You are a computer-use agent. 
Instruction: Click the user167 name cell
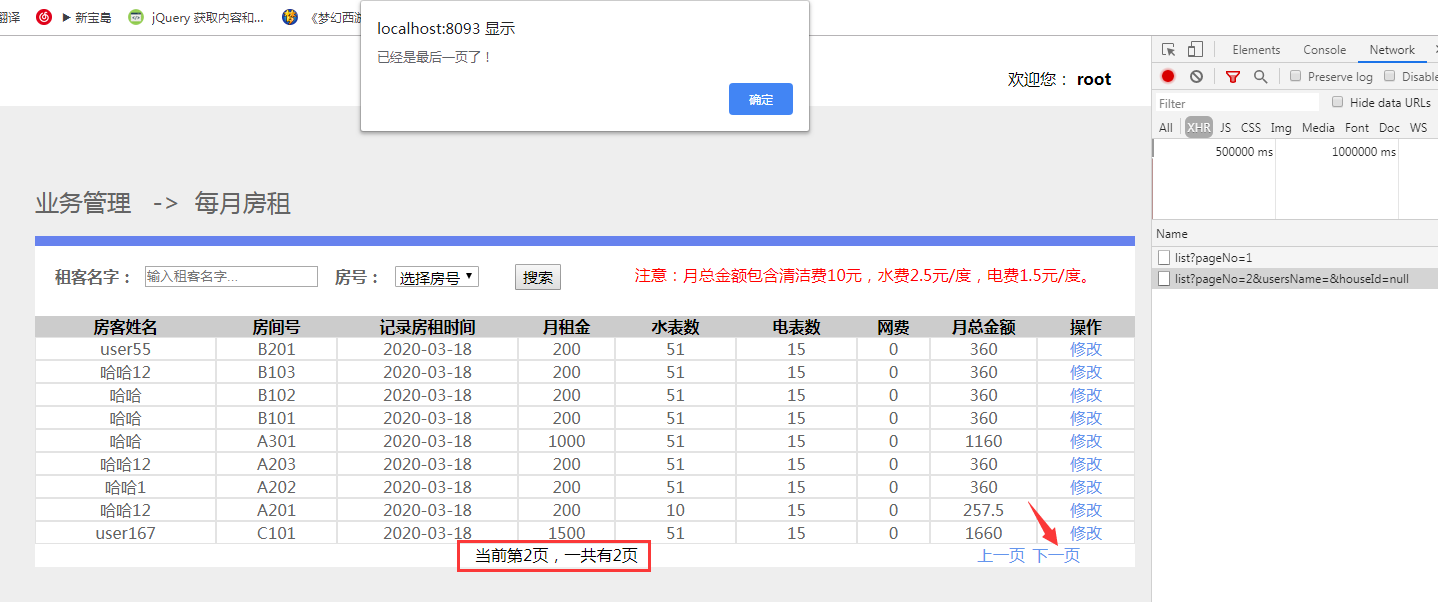[x=126, y=533]
